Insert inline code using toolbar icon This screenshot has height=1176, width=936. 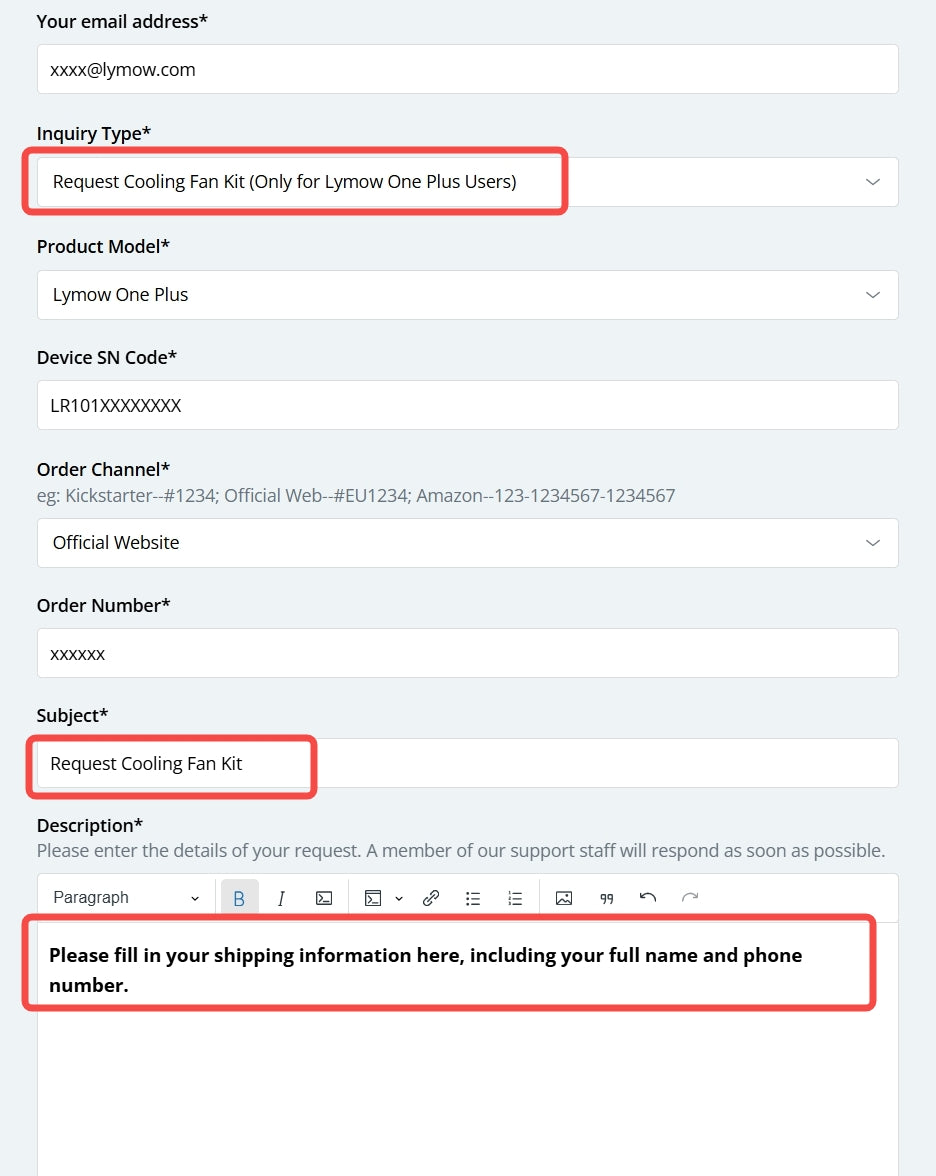click(x=324, y=898)
